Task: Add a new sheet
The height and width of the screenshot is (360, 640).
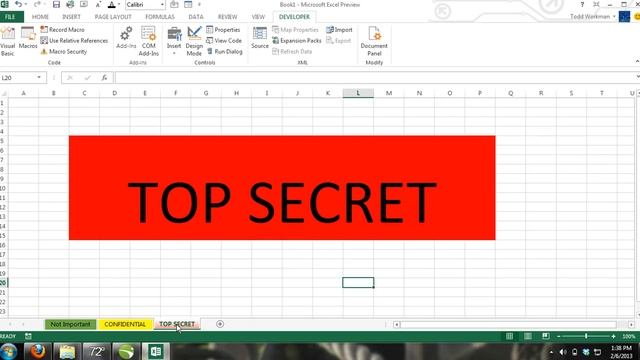Action: (x=220, y=324)
